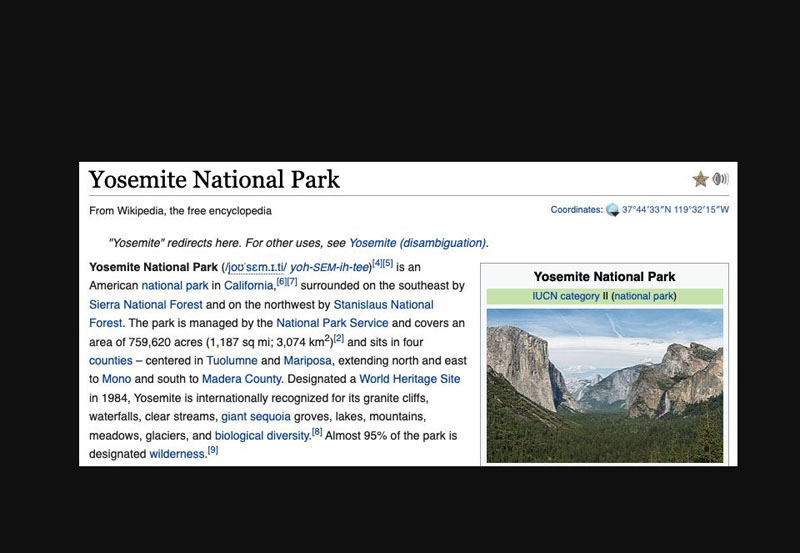Open infobox (national park) link
Screen dimensions: 800x553
tap(644, 296)
